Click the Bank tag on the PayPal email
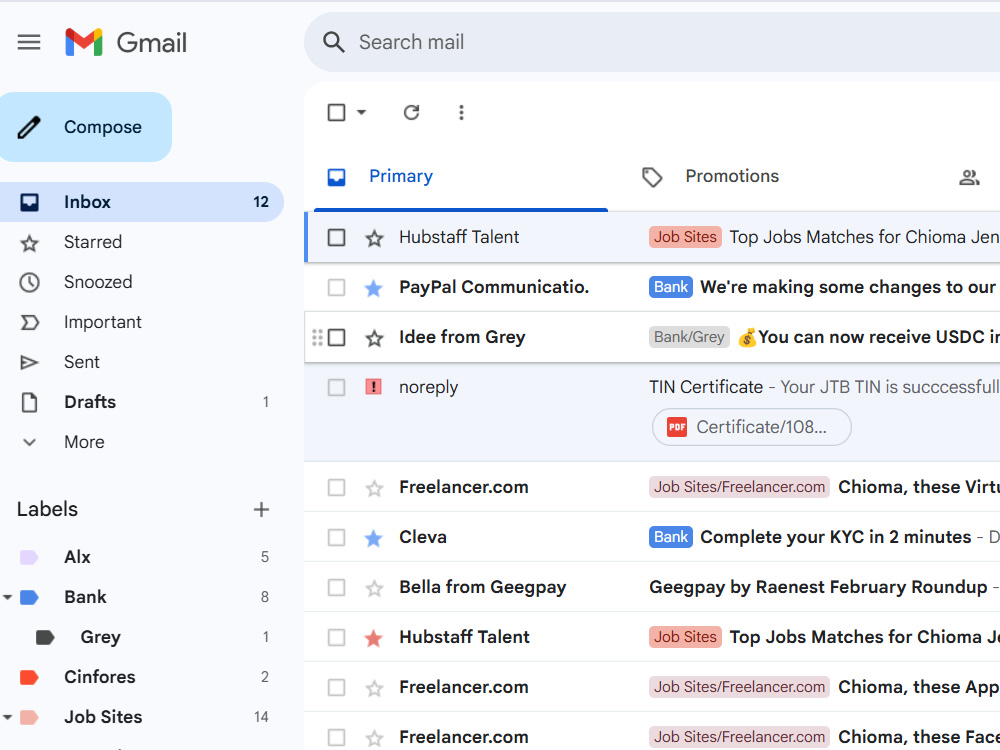Screen dimensions: 1000x750 click(x=671, y=288)
